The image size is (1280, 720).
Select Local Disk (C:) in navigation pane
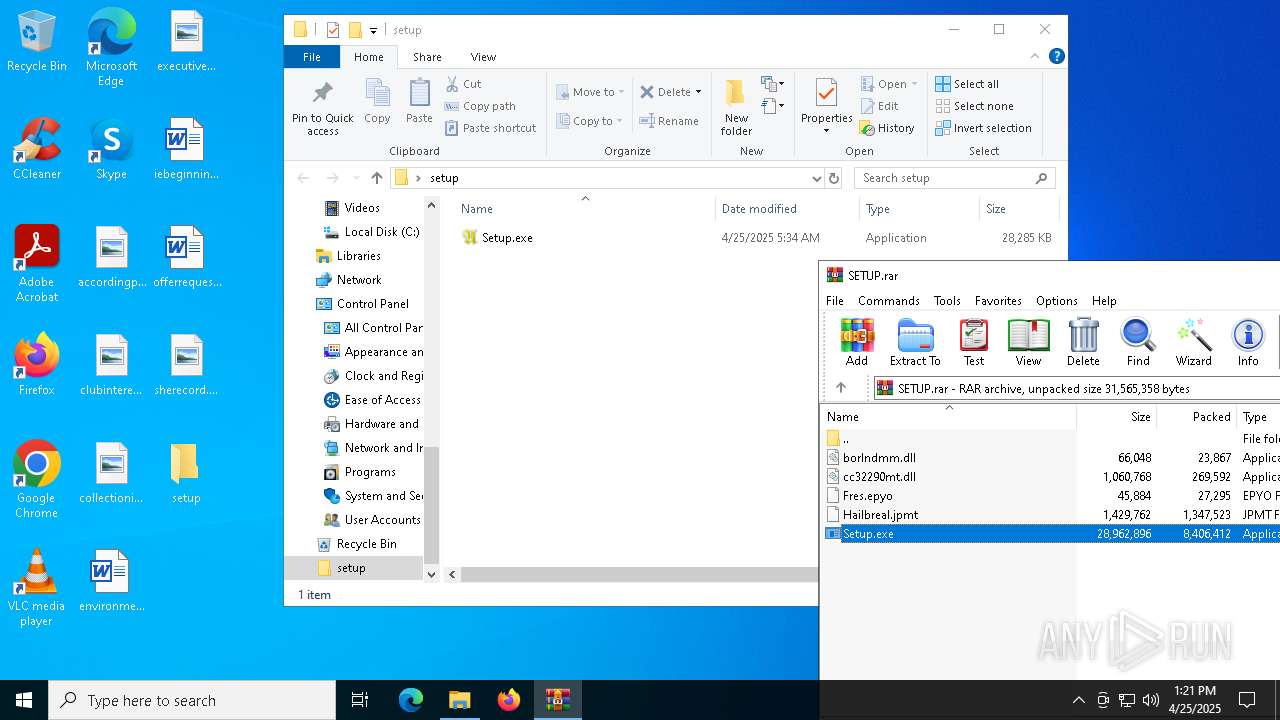[x=370, y=232]
